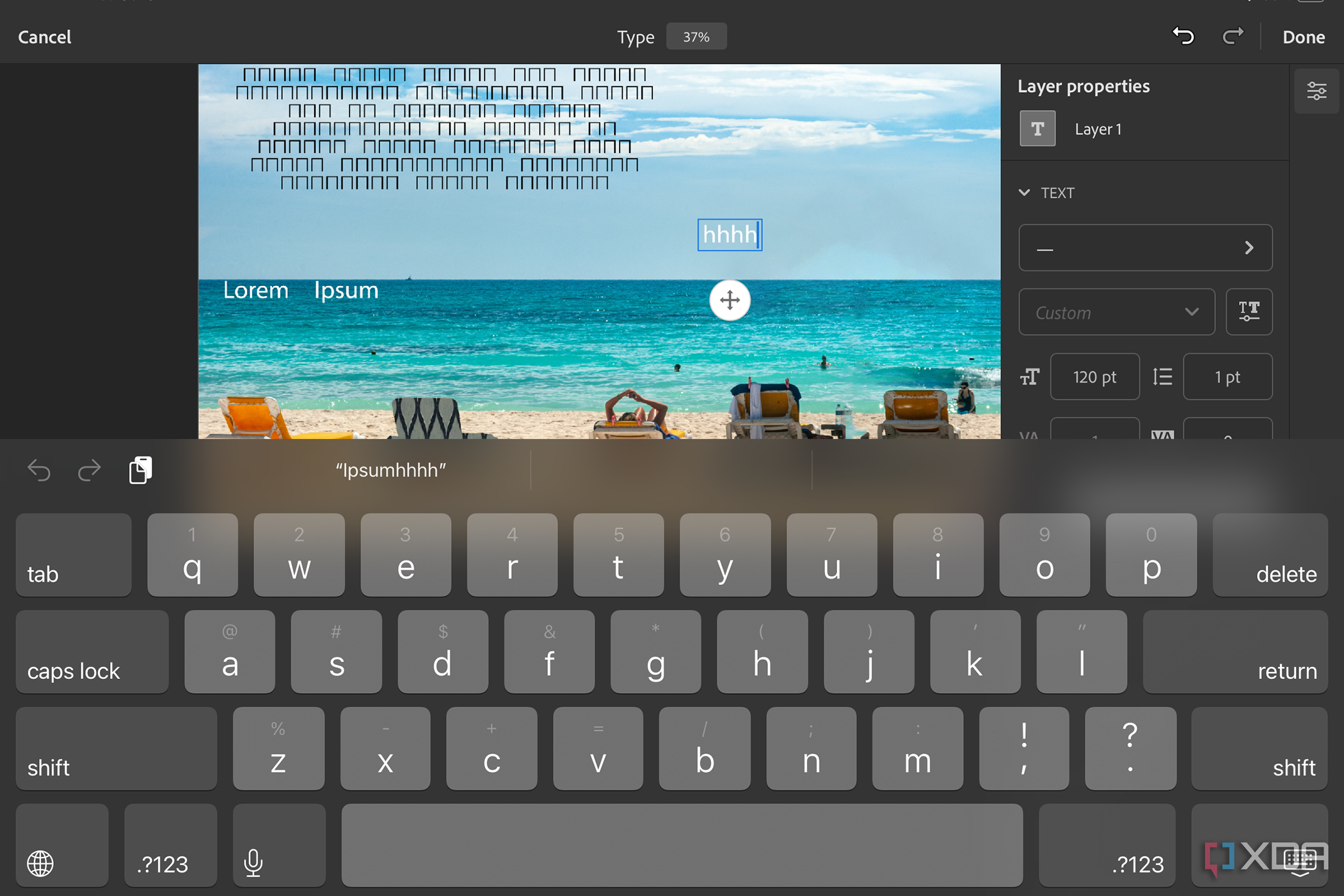Click the 37% zoom level indicator
The width and height of the screenshot is (1344, 896).
coord(696,37)
